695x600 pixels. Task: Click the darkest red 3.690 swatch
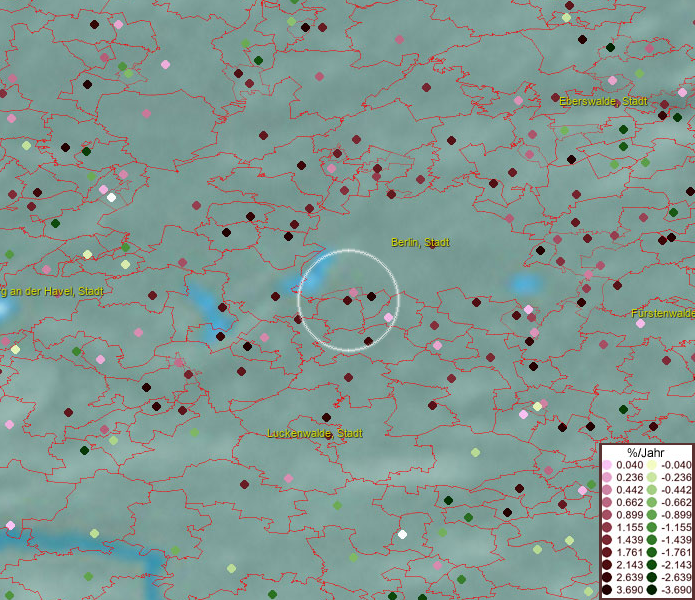coord(607,590)
